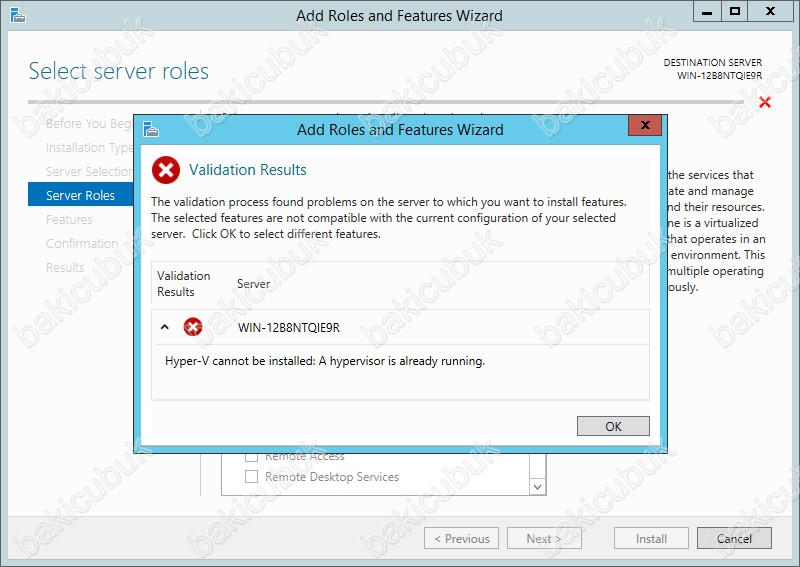Click the wizard icon in the dialog title bar
This screenshot has width=800, height=567.
151,129
